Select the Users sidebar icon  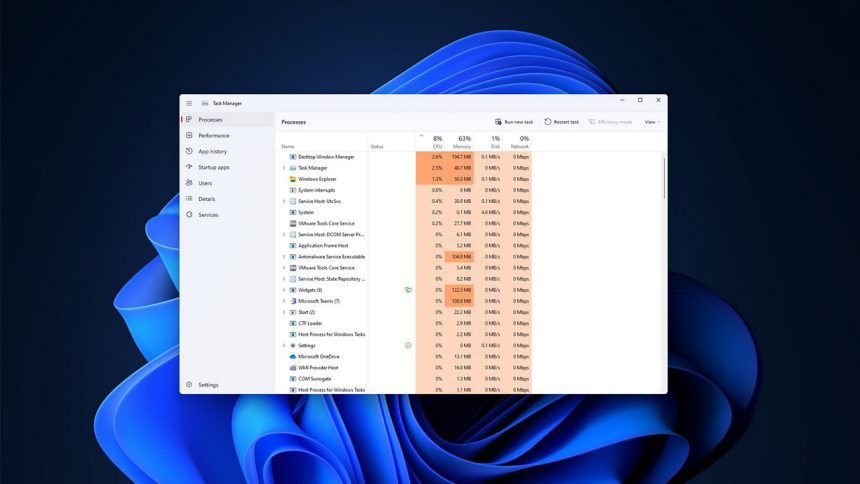tap(189, 183)
